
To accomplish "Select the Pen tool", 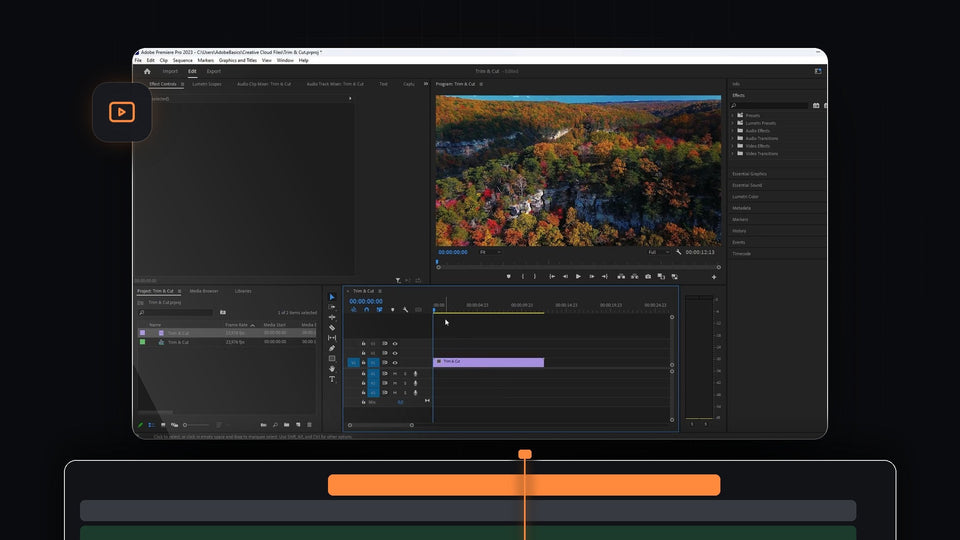I will 332,348.
